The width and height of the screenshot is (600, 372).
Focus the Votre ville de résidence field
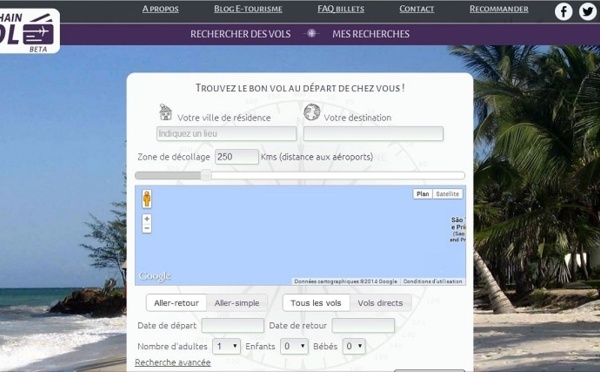click(x=227, y=134)
